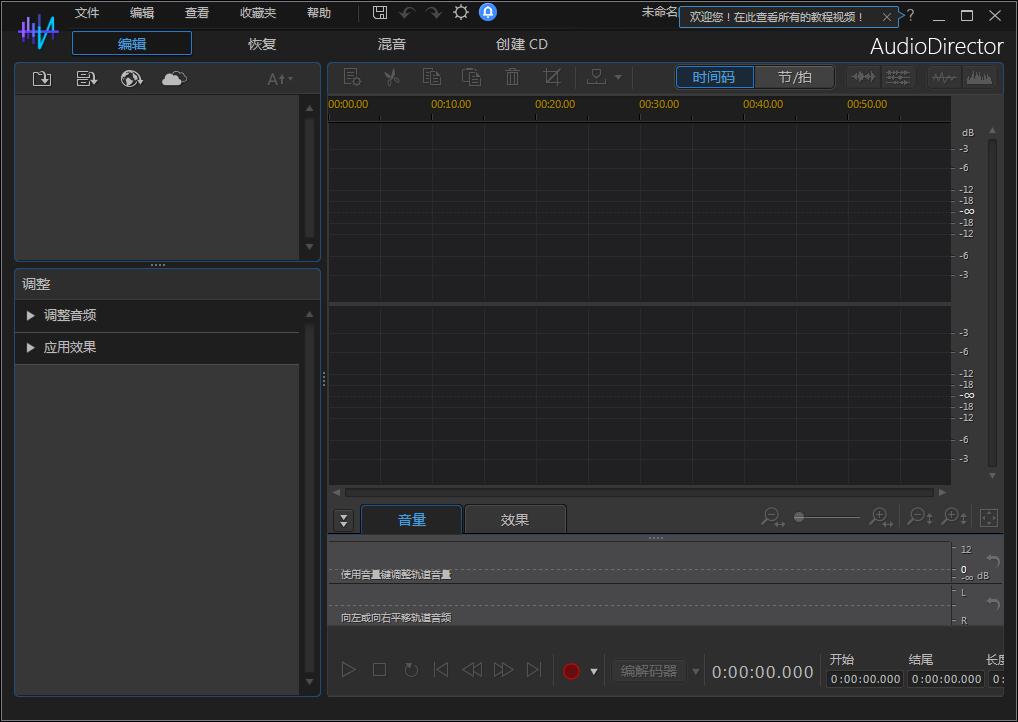This screenshot has width=1018, height=722.
Task: Click the import media file icon
Action: pyautogui.click(x=42, y=79)
